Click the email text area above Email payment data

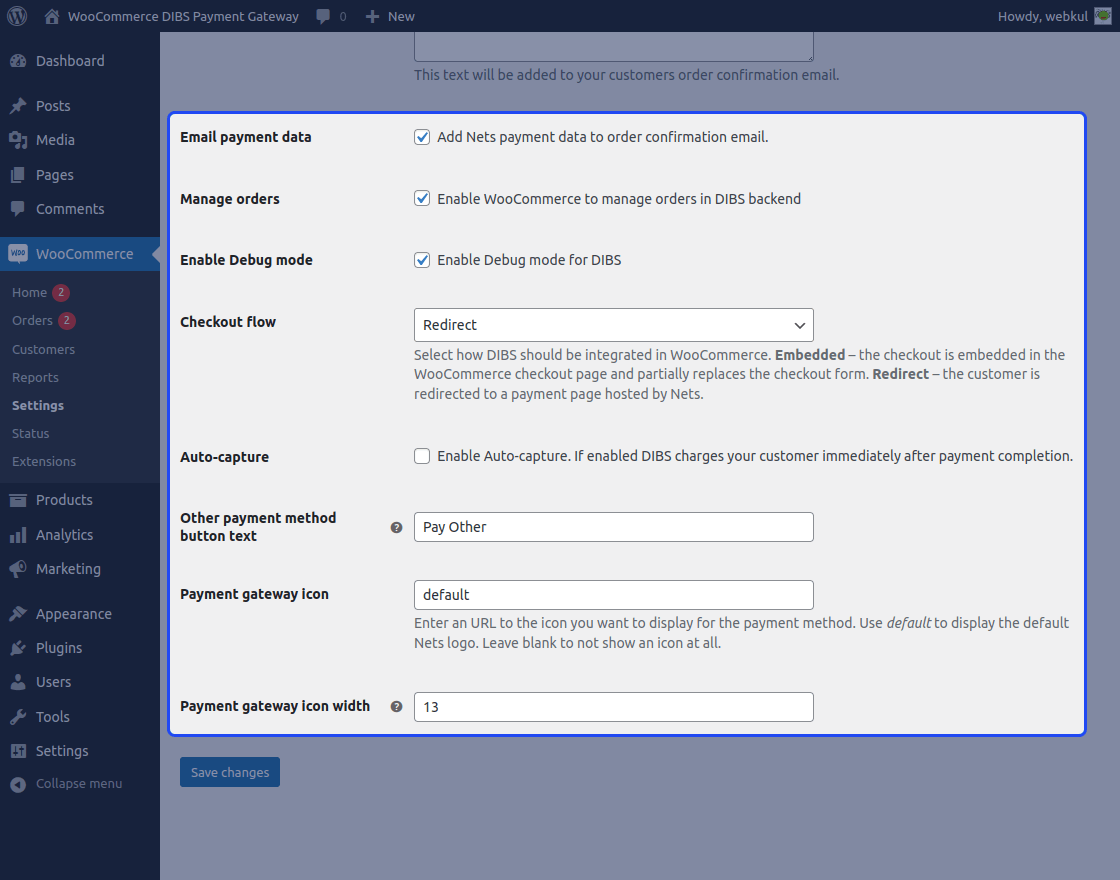click(614, 46)
